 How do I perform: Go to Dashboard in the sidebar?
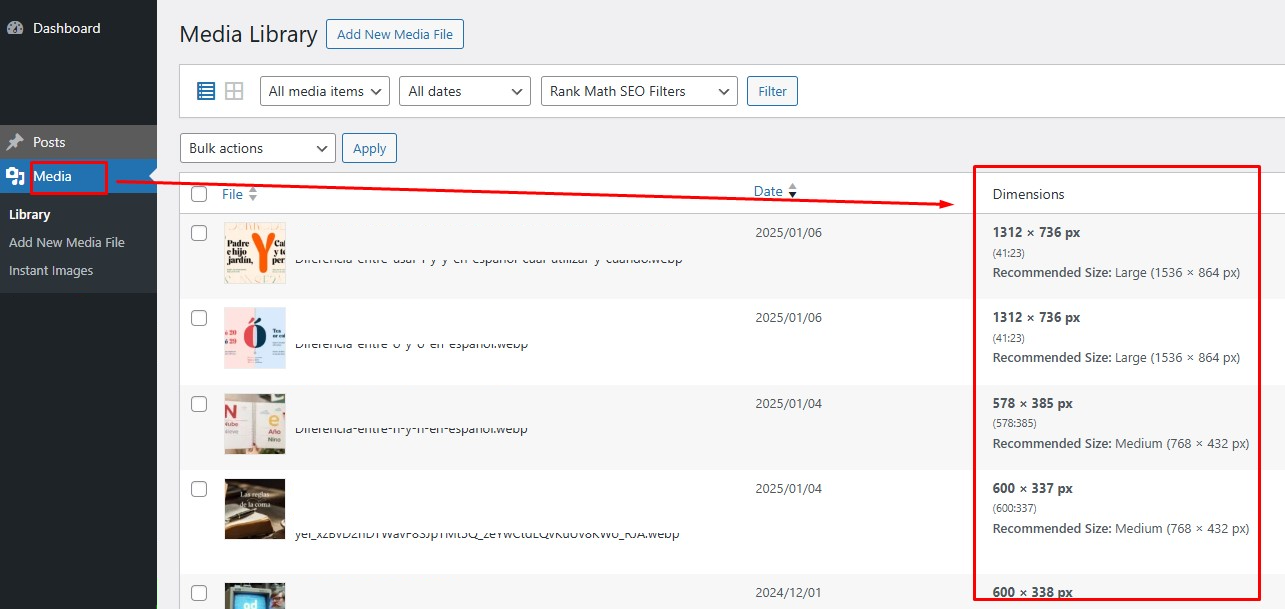(66, 28)
